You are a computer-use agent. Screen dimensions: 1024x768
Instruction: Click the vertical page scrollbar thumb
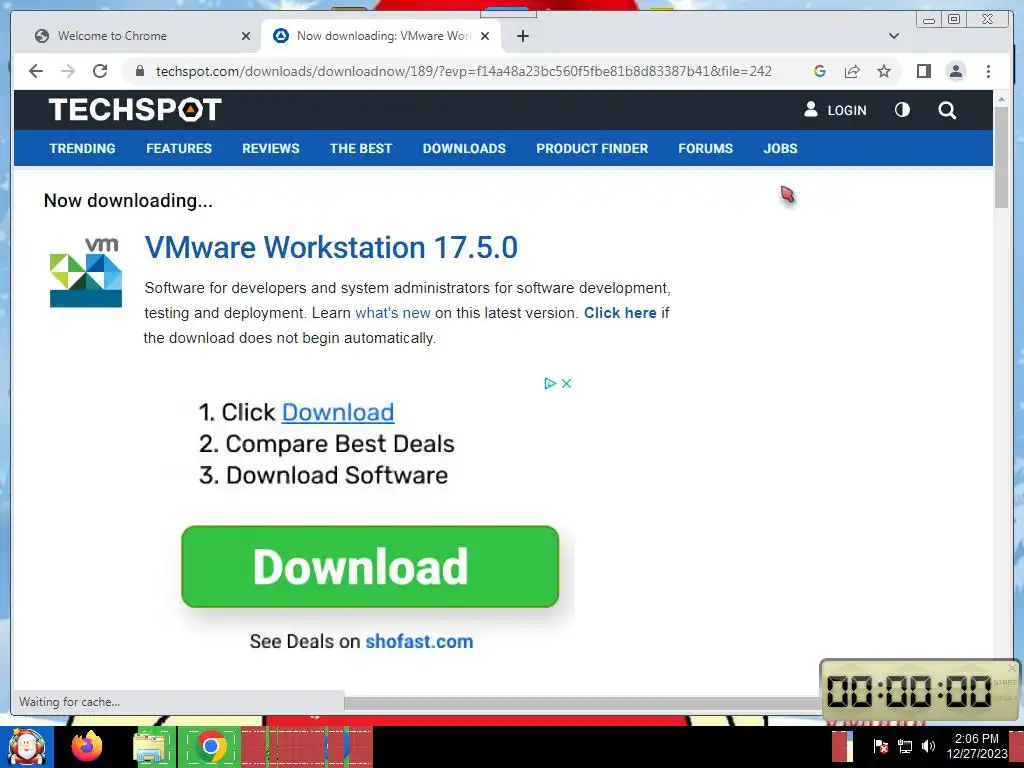click(x=1001, y=157)
